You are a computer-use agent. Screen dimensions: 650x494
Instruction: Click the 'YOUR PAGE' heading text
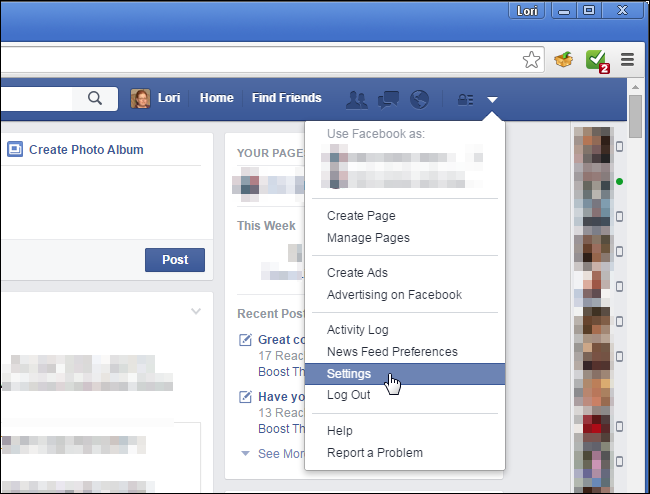click(x=270, y=153)
